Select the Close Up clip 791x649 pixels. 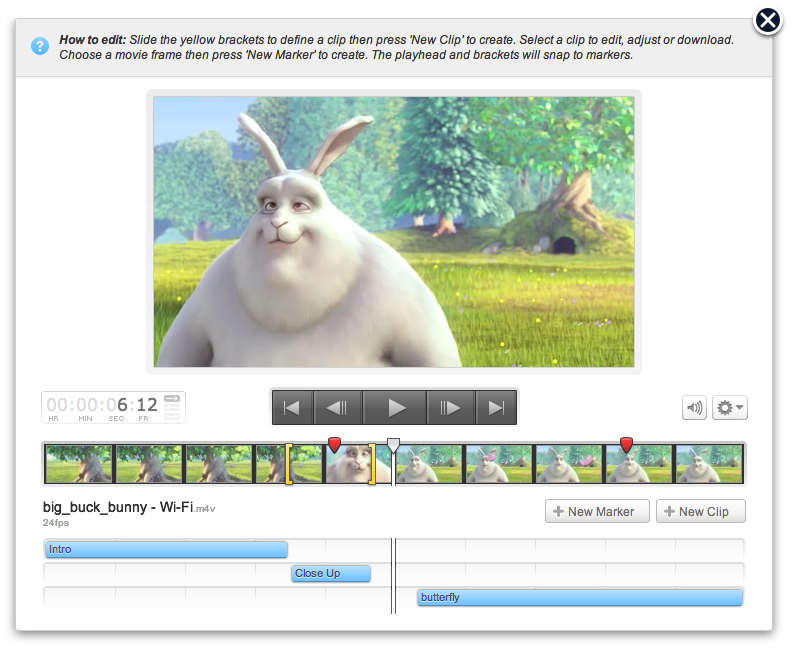331,573
